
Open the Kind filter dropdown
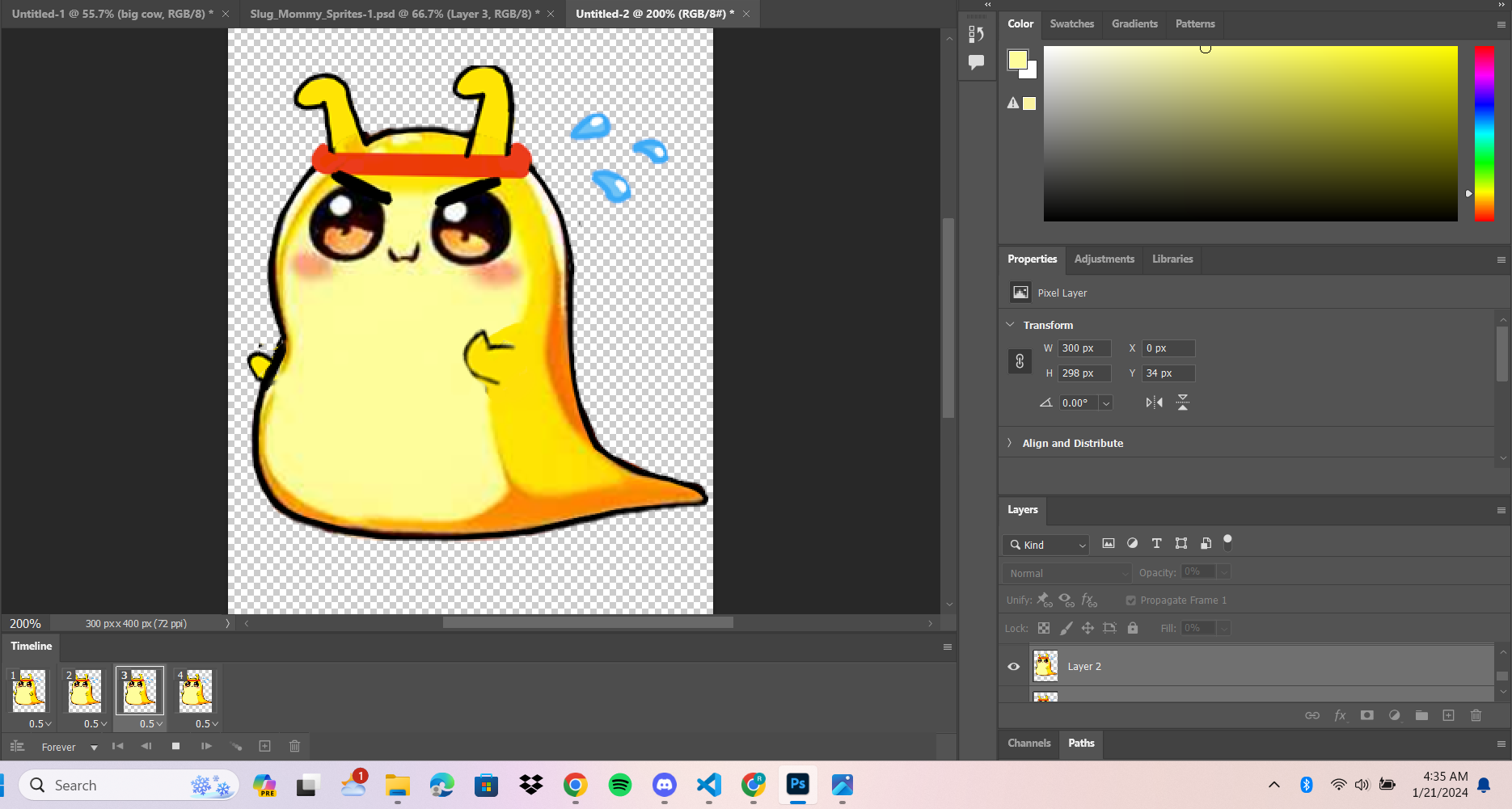click(1045, 545)
